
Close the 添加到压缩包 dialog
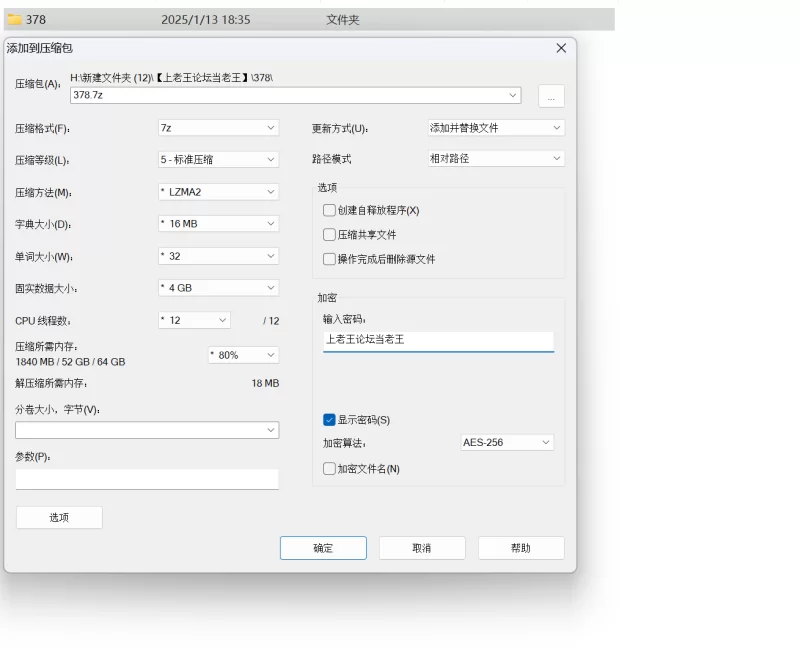pos(561,48)
